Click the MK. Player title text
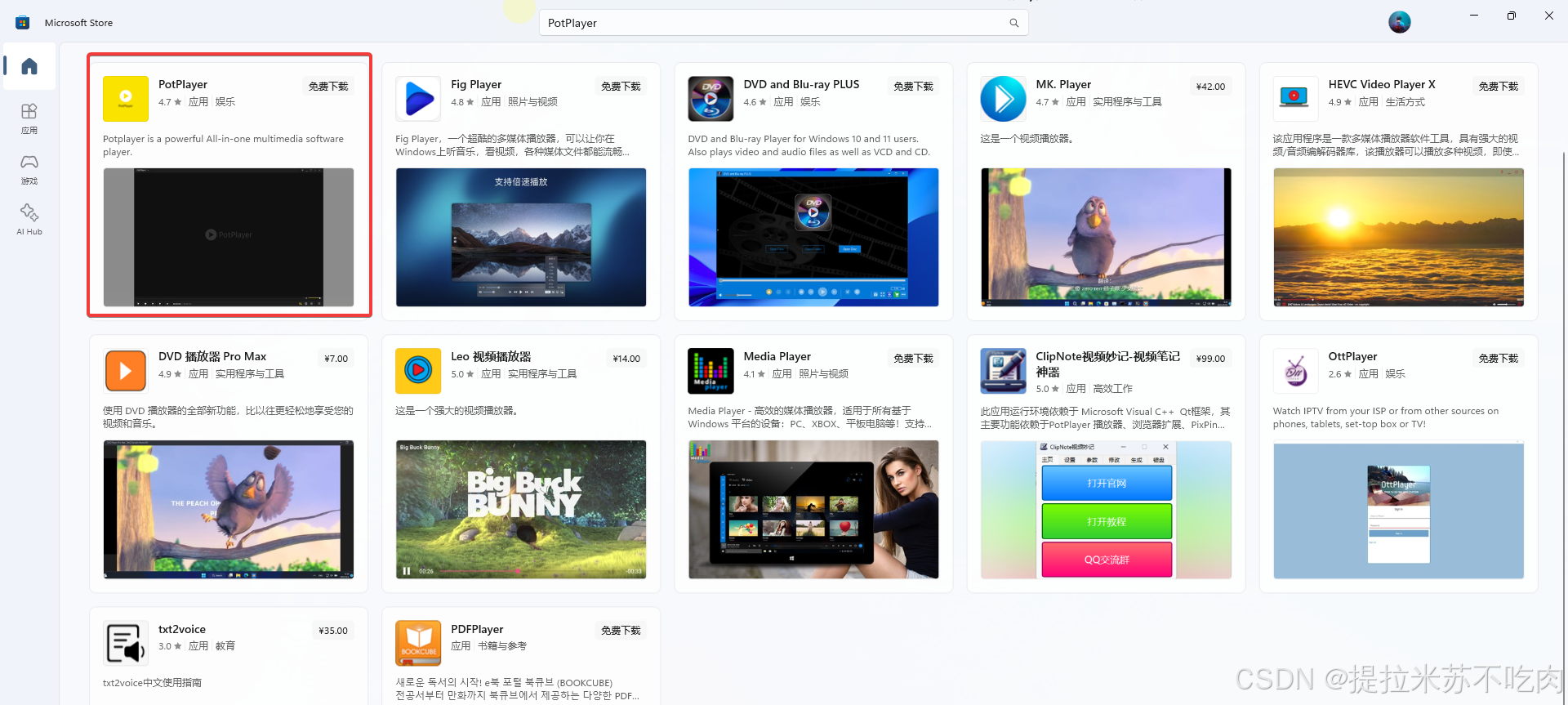The width and height of the screenshot is (1568, 705). click(x=1063, y=85)
